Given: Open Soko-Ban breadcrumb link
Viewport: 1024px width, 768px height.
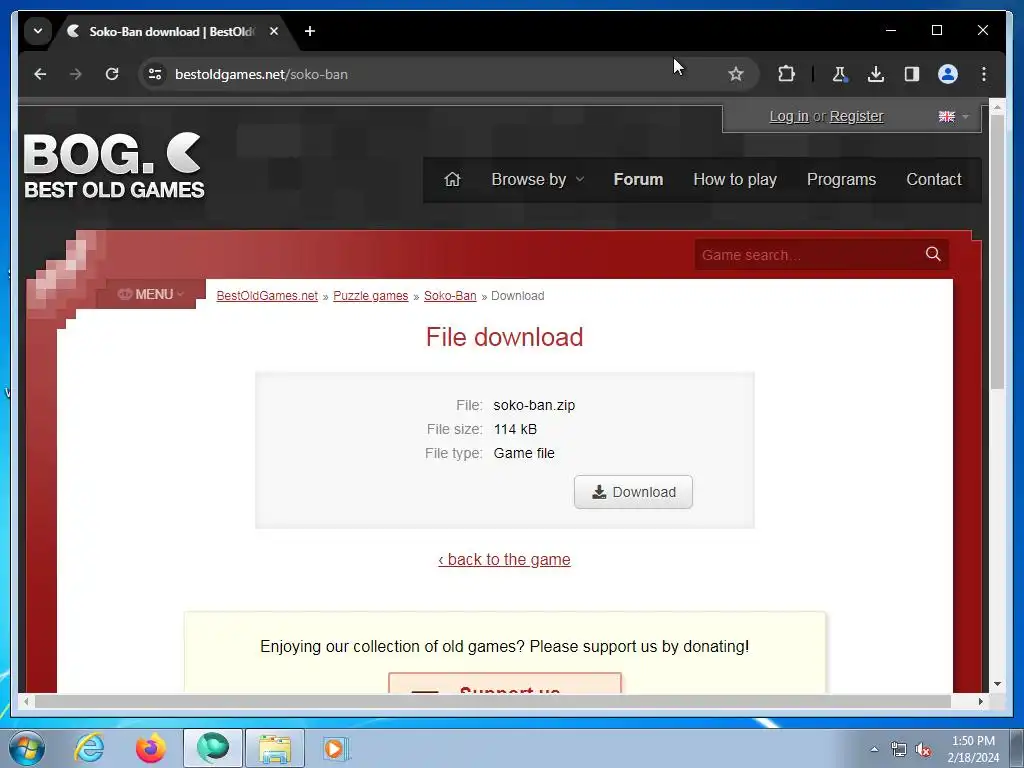Looking at the screenshot, I should tap(450, 296).
